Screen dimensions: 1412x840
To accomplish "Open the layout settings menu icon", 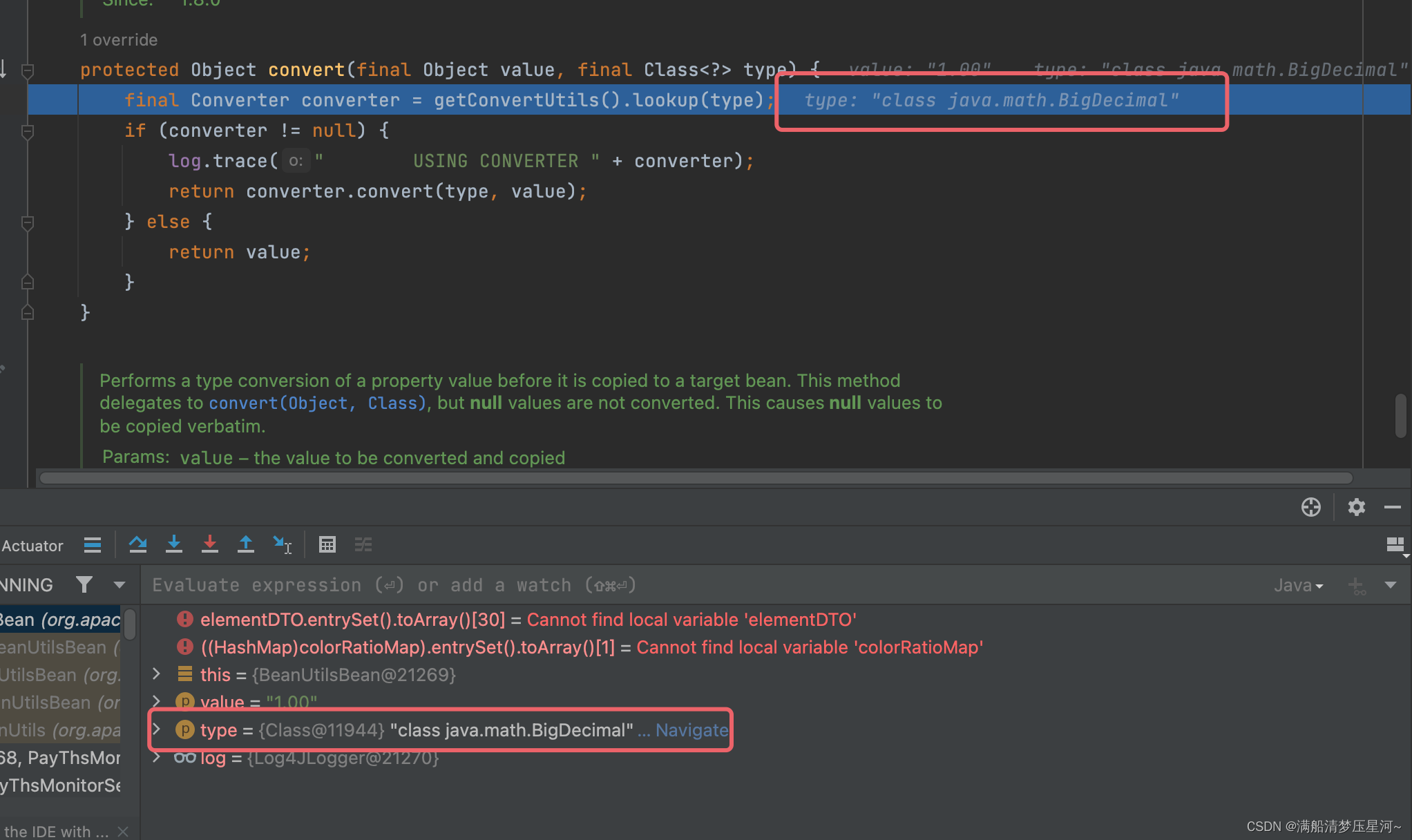I will 1395,546.
